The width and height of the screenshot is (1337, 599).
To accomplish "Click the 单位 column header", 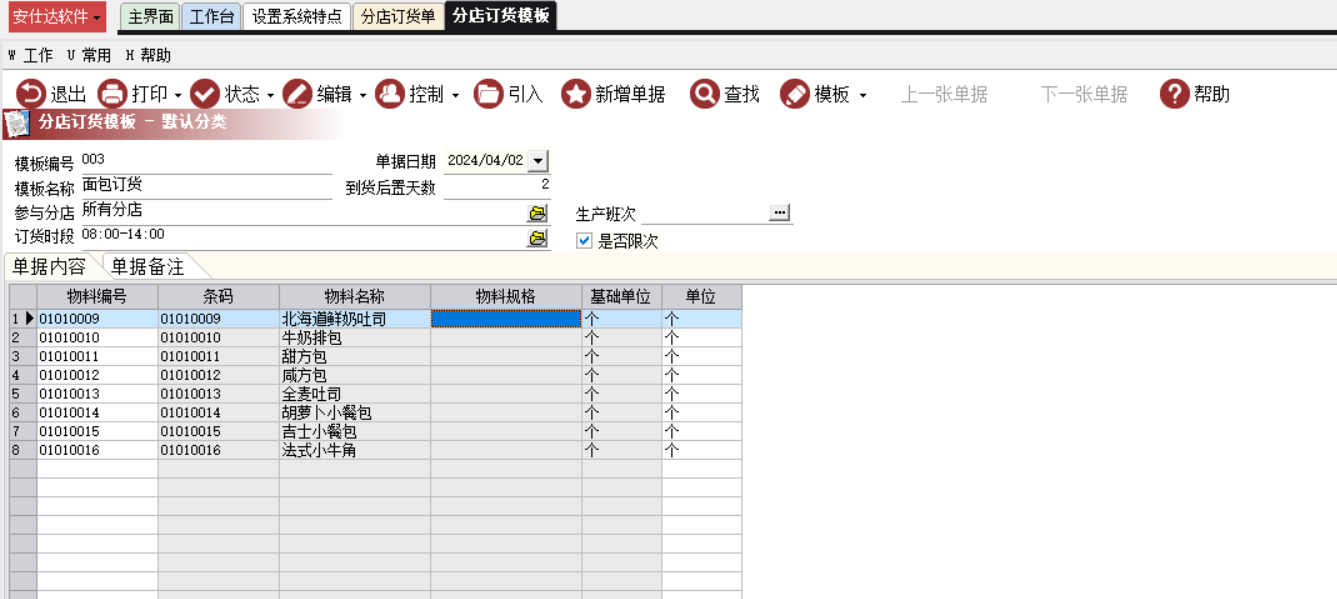I will tap(701, 297).
